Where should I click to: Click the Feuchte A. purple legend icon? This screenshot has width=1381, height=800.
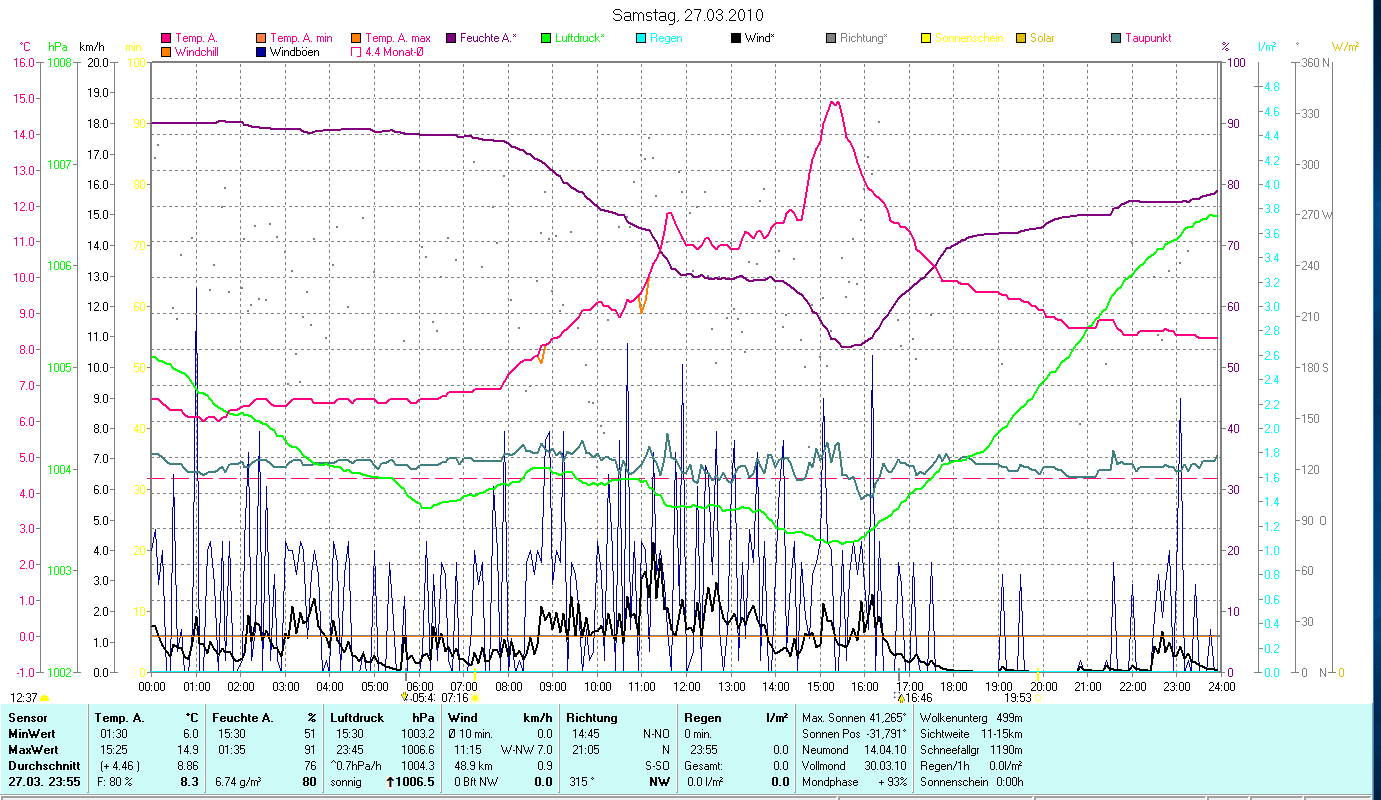pos(451,38)
